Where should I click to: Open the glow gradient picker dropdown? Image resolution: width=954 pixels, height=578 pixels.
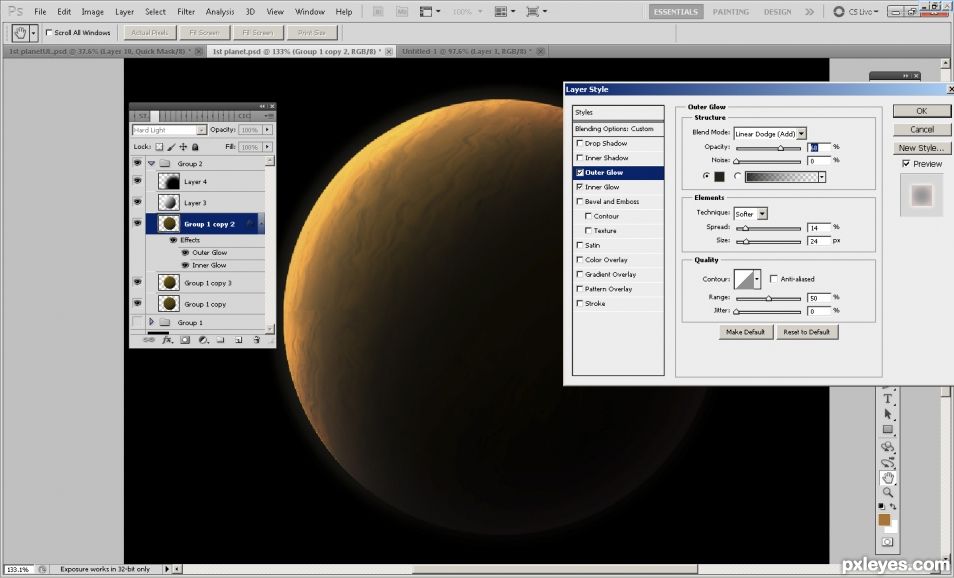point(822,176)
